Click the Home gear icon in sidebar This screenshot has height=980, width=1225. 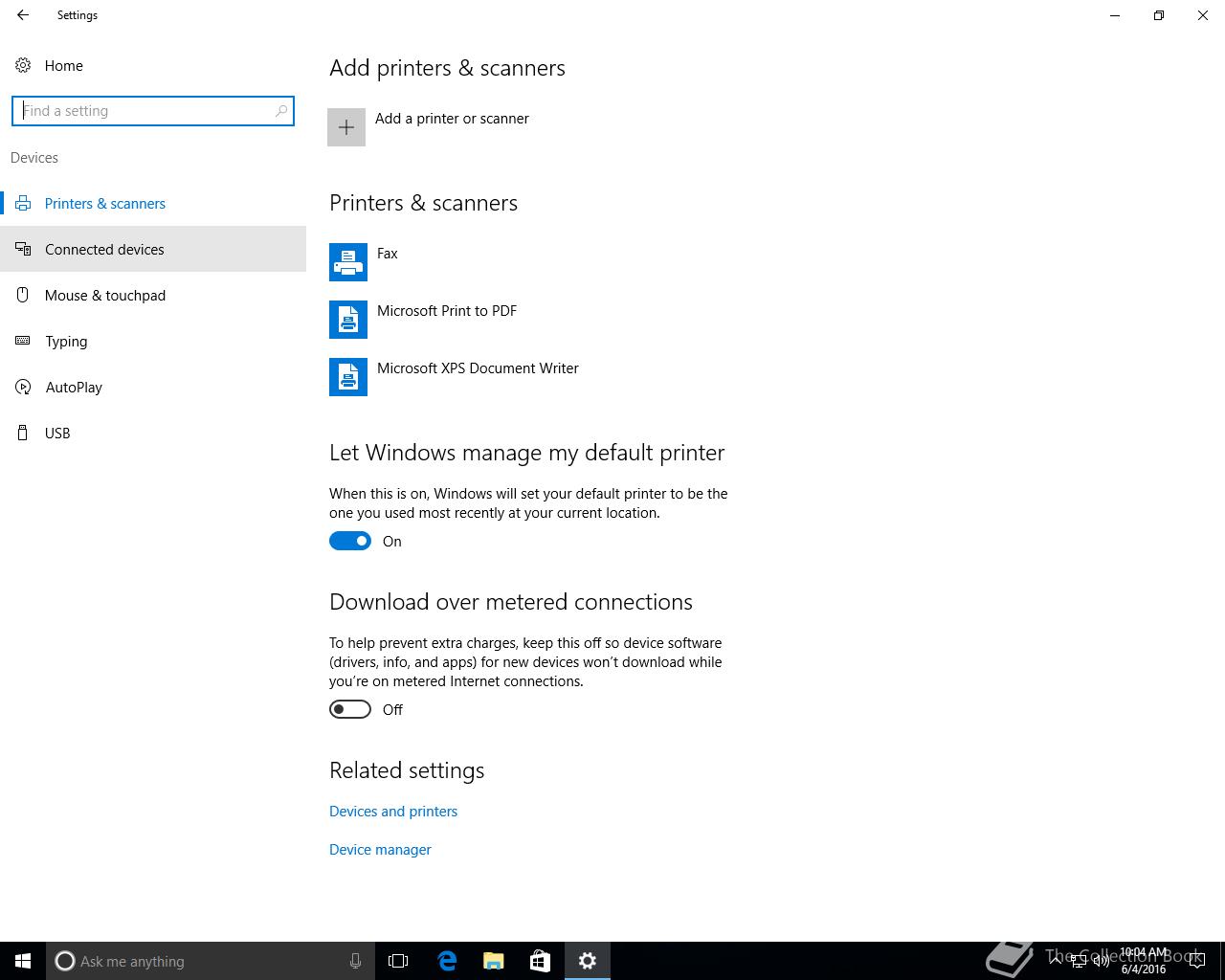pos(23,65)
